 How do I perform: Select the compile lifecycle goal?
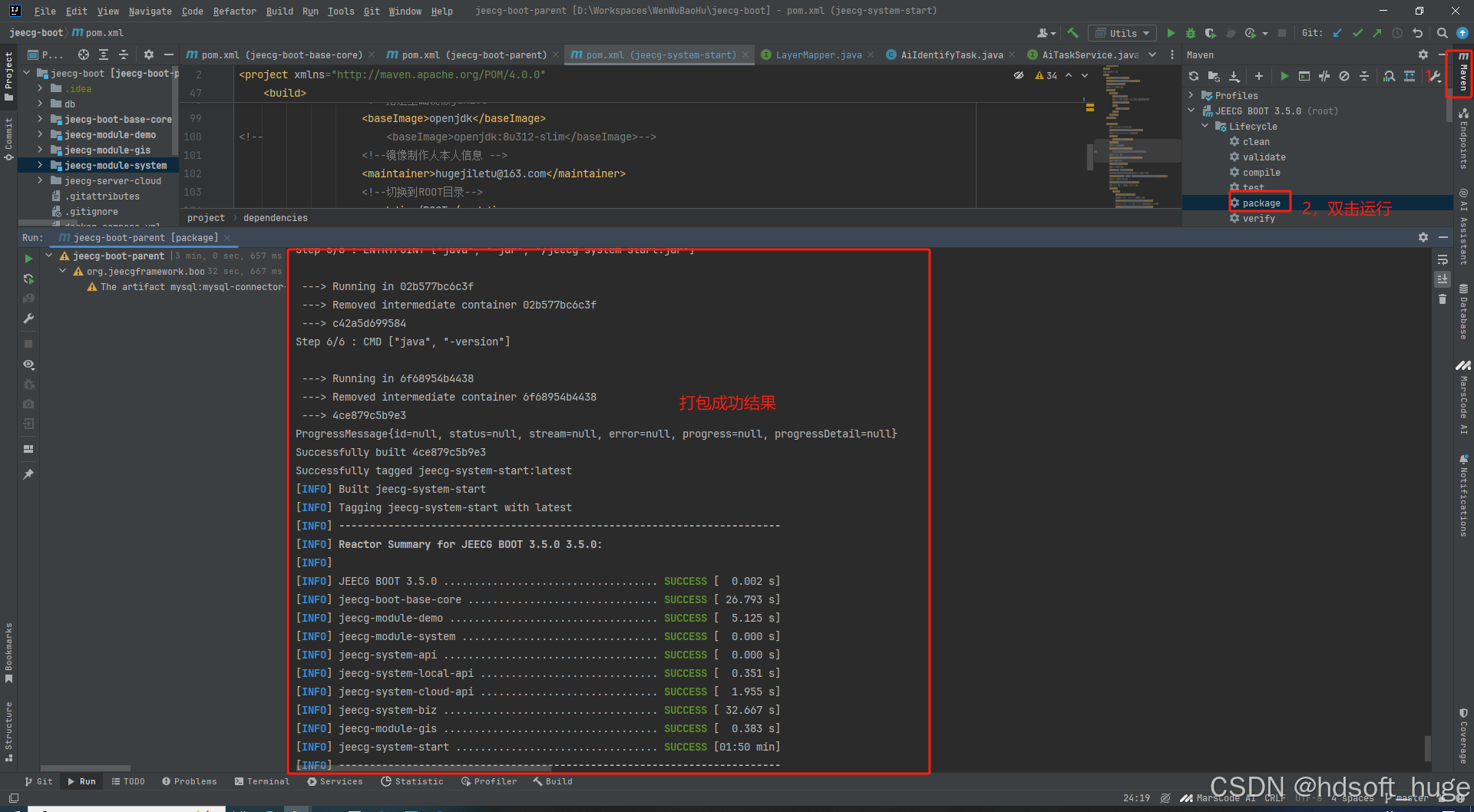coord(1261,173)
